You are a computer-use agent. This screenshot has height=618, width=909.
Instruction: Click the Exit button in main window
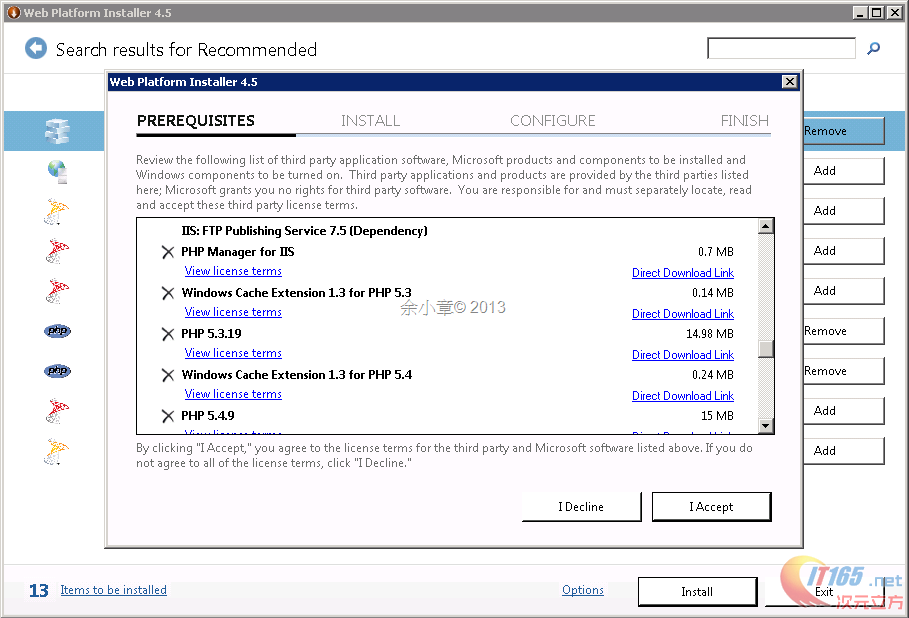click(x=824, y=591)
